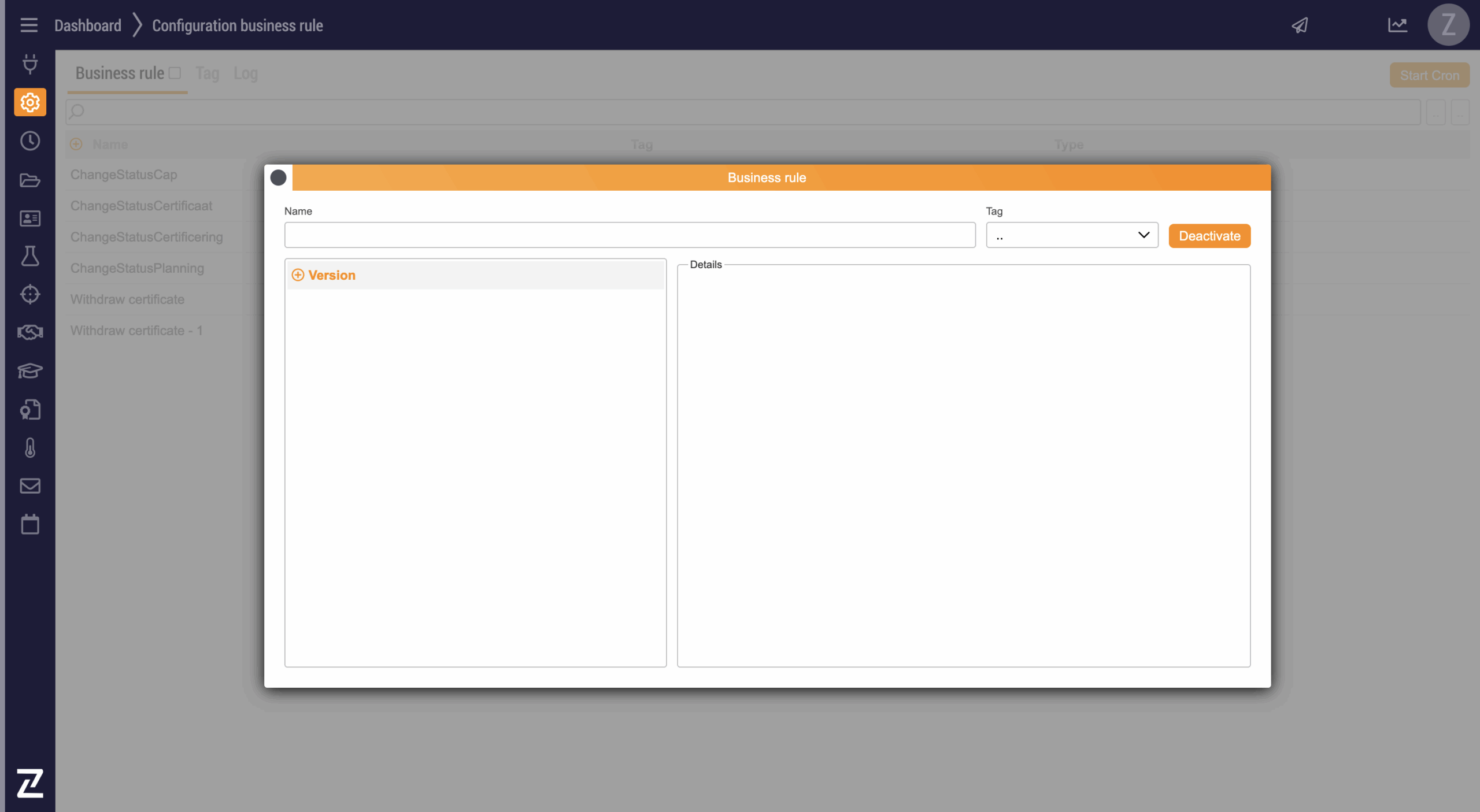Toggle the hamburger menu at top left
The image size is (1480, 812).
tap(29, 25)
